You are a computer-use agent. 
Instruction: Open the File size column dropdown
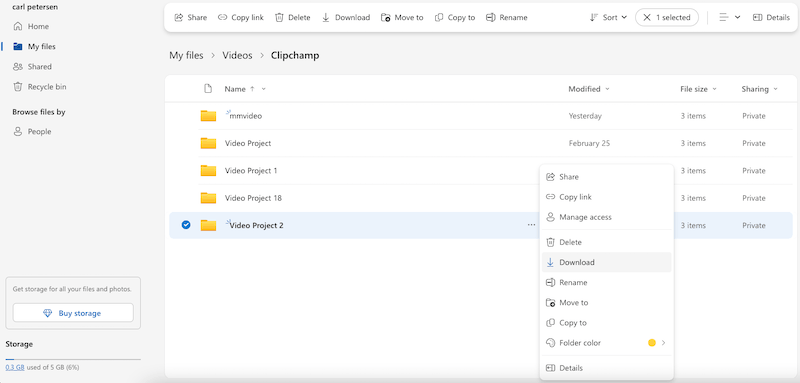pyautogui.click(x=698, y=89)
